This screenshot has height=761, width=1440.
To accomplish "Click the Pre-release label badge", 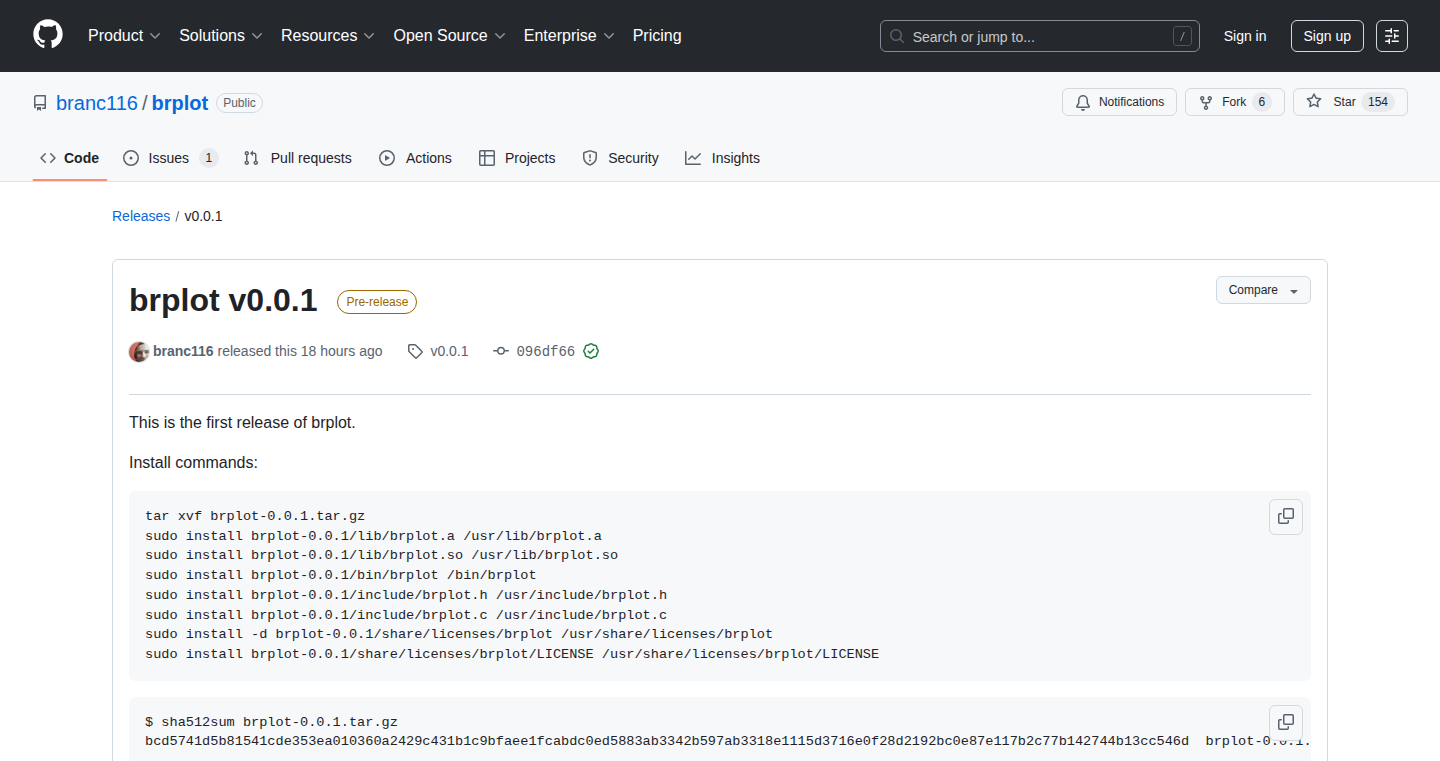I will (x=377, y=302).
